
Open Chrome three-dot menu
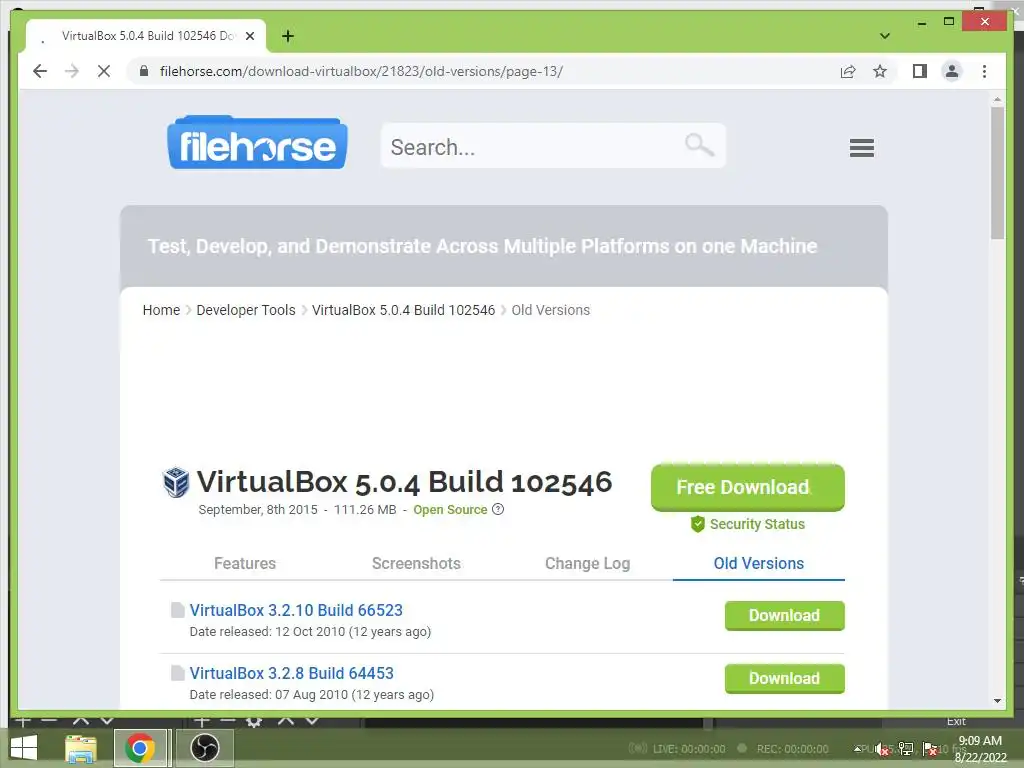click(x=984, y=71)
